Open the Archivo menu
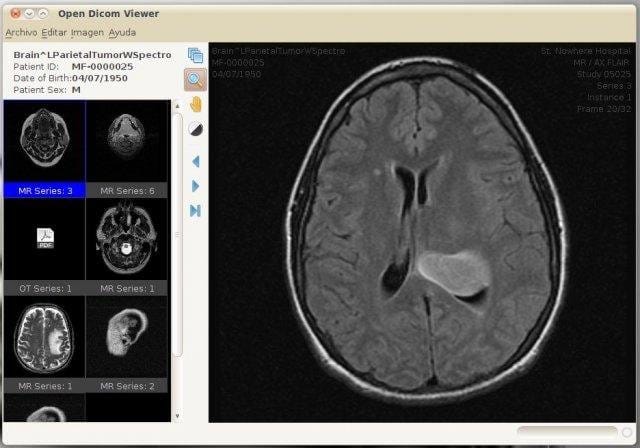The image size is (640, 448). [21, 32]
